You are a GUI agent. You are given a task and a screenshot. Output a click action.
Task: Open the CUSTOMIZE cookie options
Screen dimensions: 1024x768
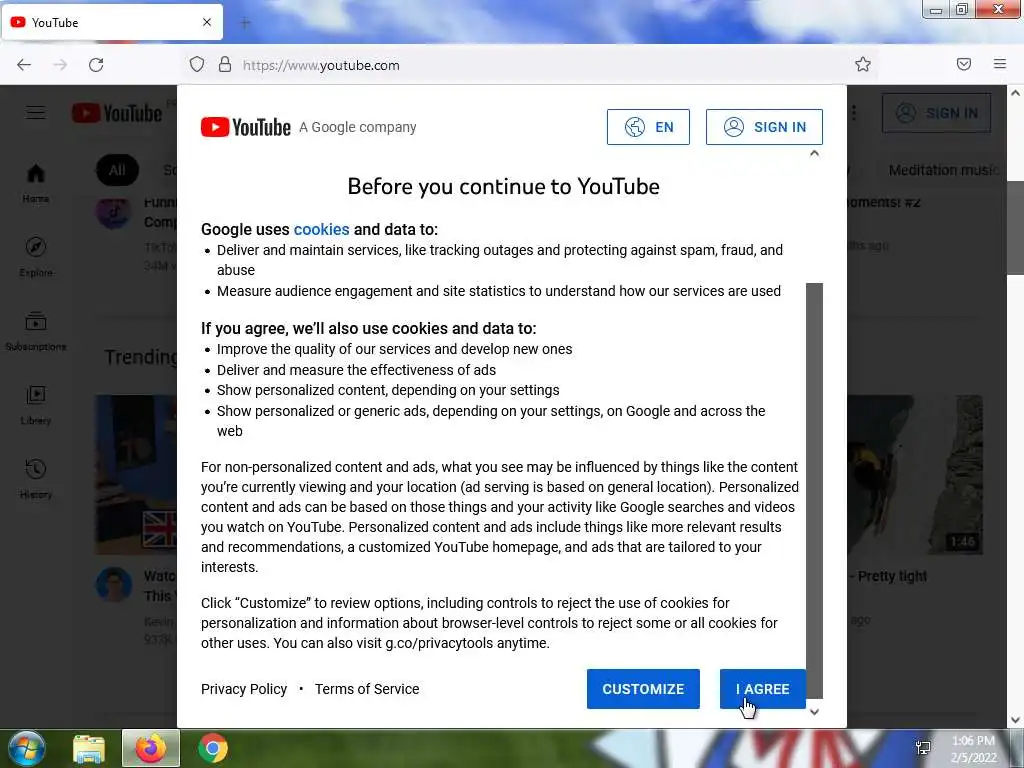click(643, 688)
